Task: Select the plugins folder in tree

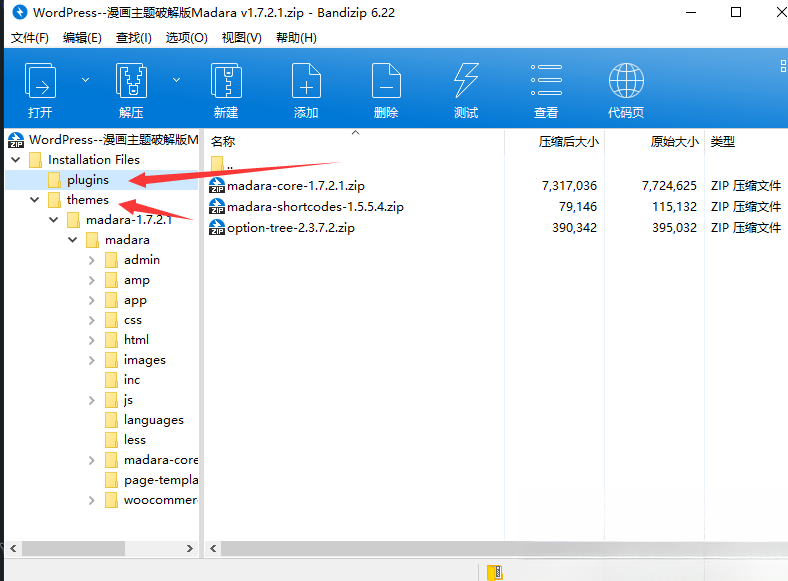Action: 87,180
